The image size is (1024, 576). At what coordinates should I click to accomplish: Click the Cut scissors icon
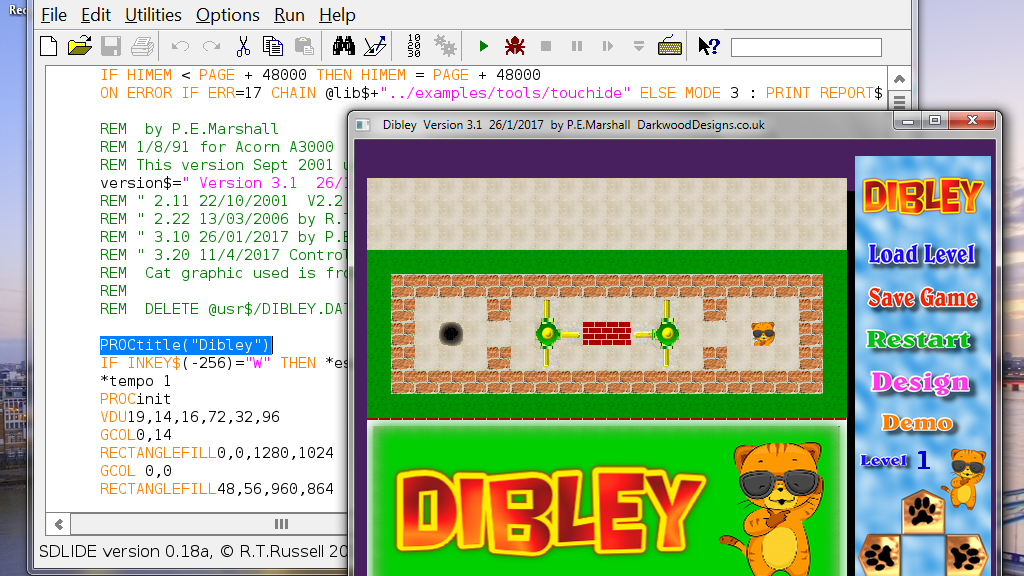point(243,46)
